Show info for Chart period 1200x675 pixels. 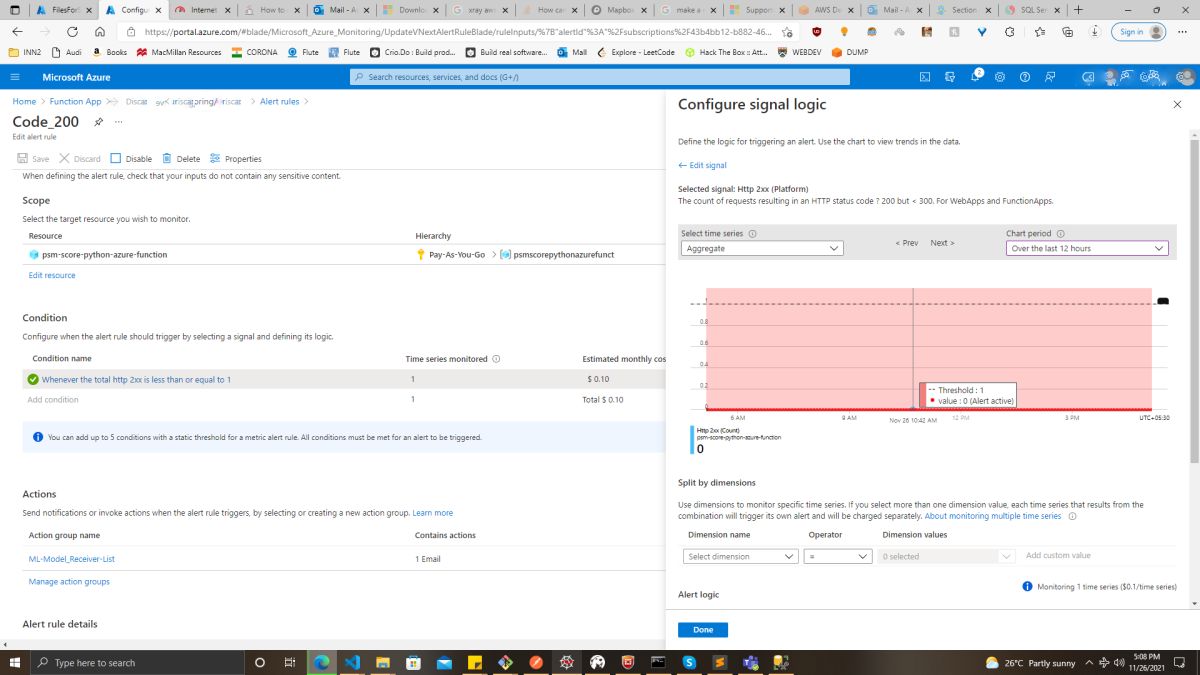pyautogui.click(x=1060, y=234)
